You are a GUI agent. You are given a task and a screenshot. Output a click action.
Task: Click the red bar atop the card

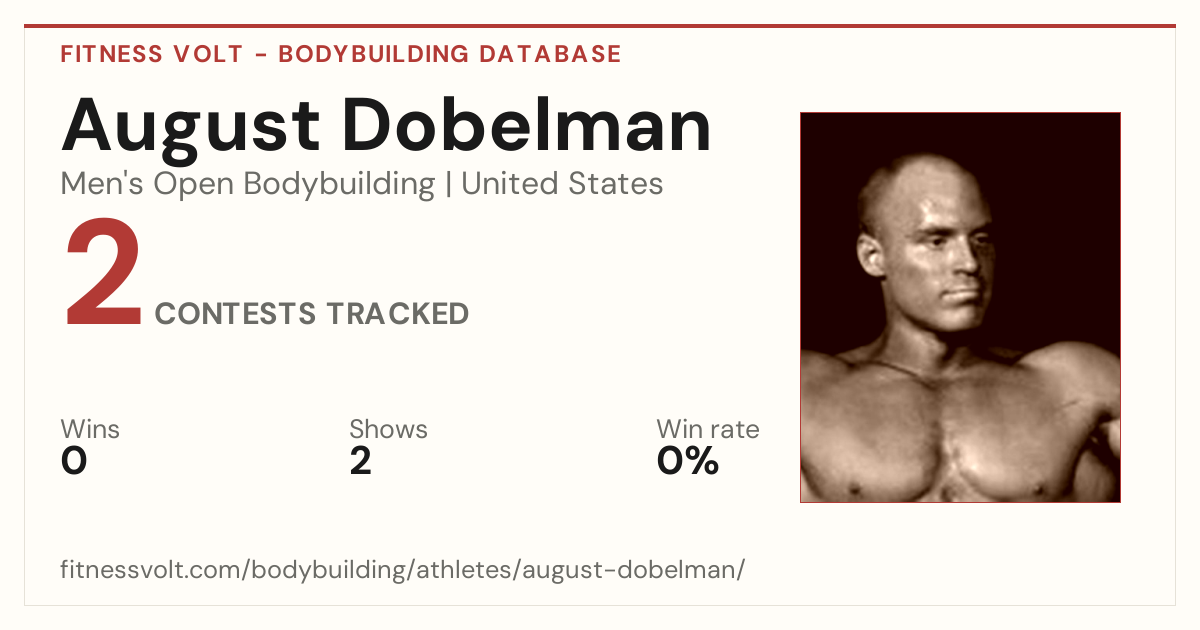[x=600, y=26]
